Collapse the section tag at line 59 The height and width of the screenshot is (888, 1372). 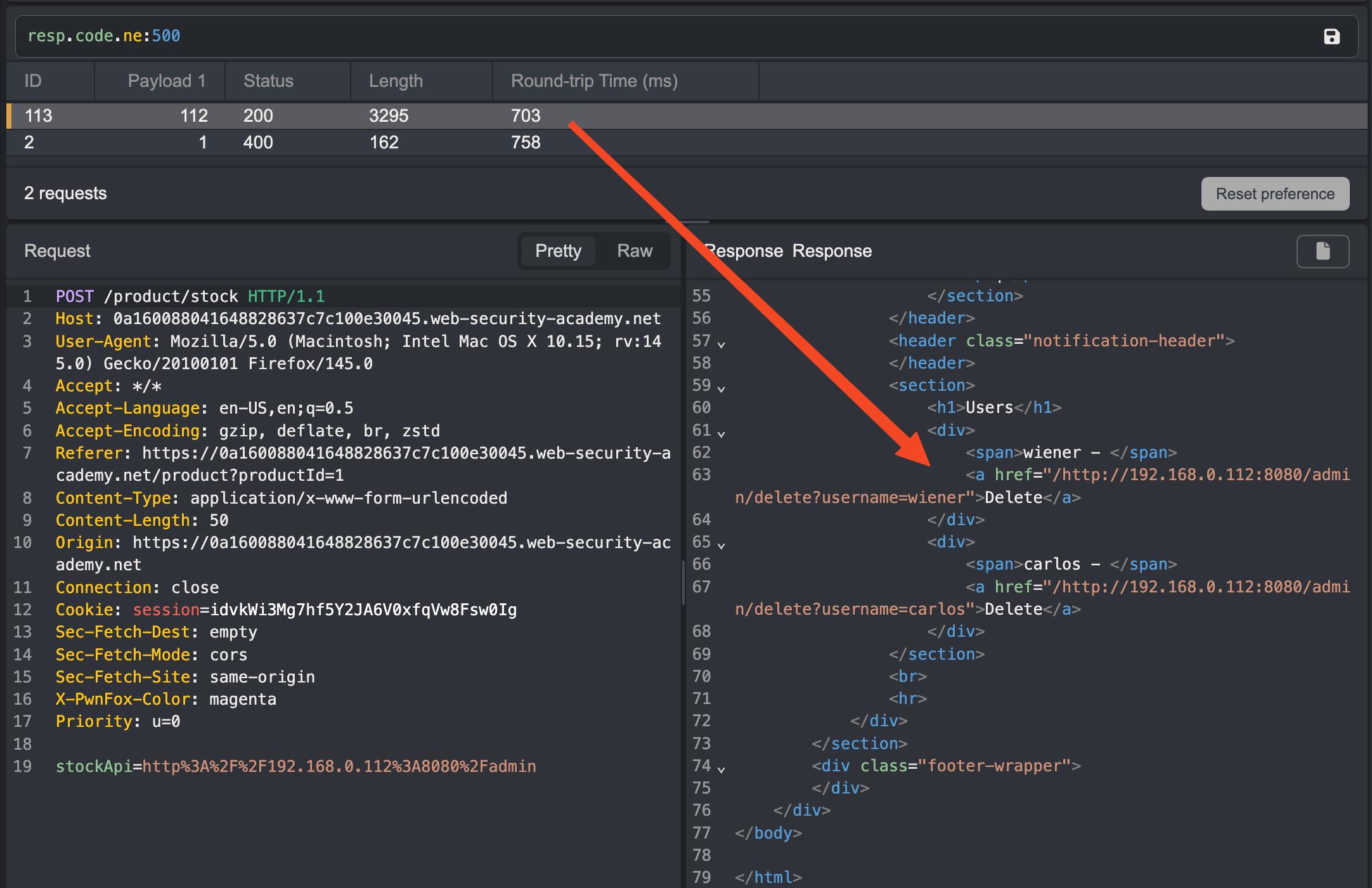point(722,389)
